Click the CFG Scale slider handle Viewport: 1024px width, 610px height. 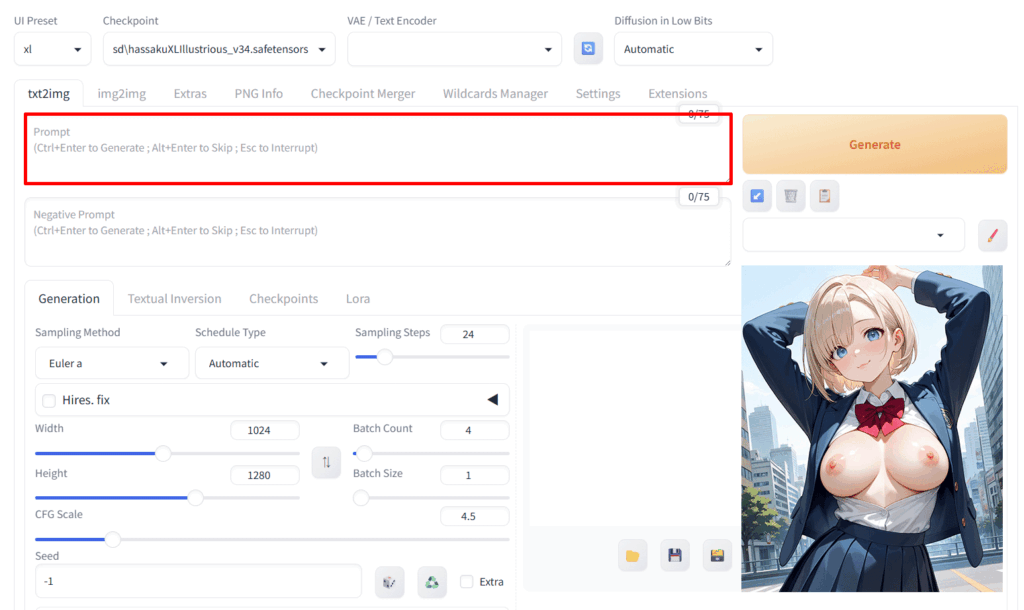[x=113, y=539]
